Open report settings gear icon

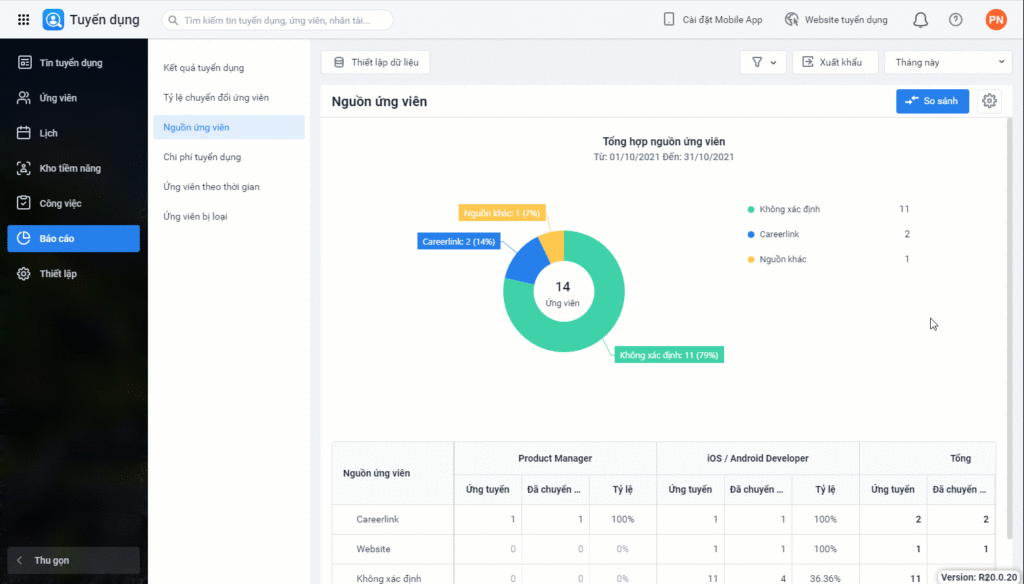(989, 101)
